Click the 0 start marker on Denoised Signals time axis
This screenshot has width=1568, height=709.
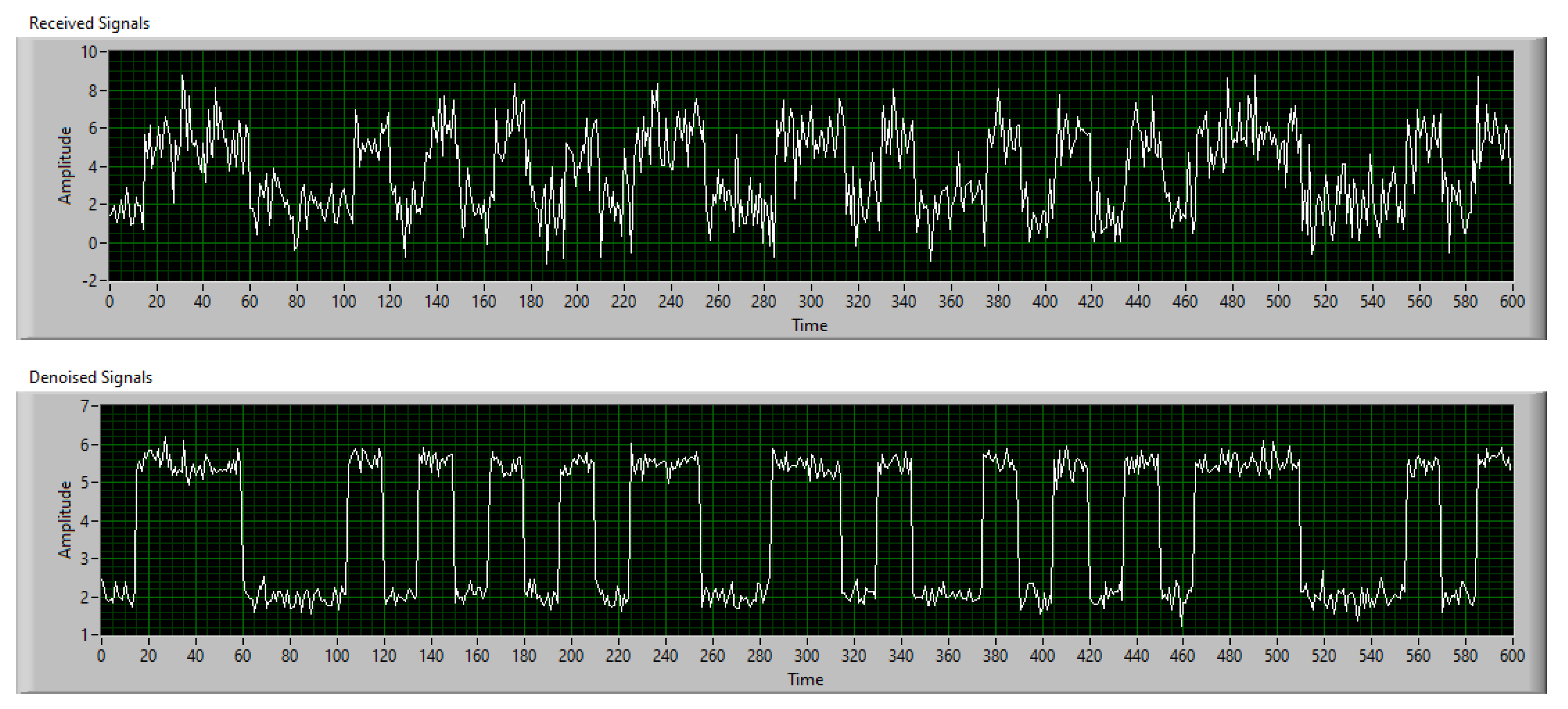tap(101, 656)
